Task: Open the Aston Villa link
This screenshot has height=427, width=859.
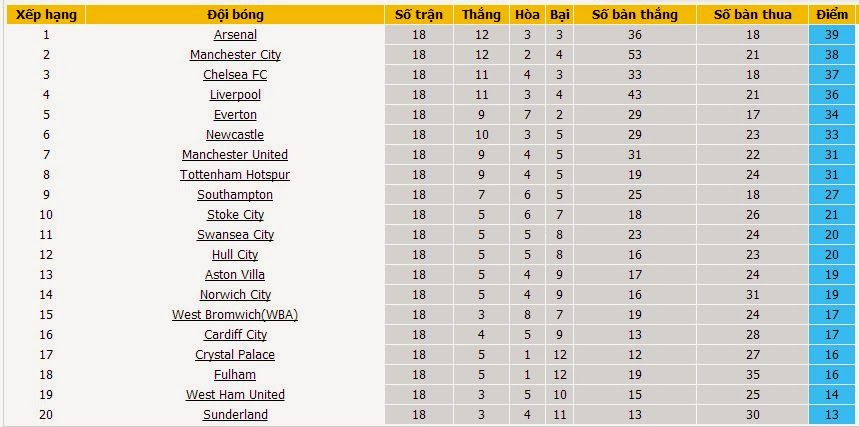Action: (235, 275)
